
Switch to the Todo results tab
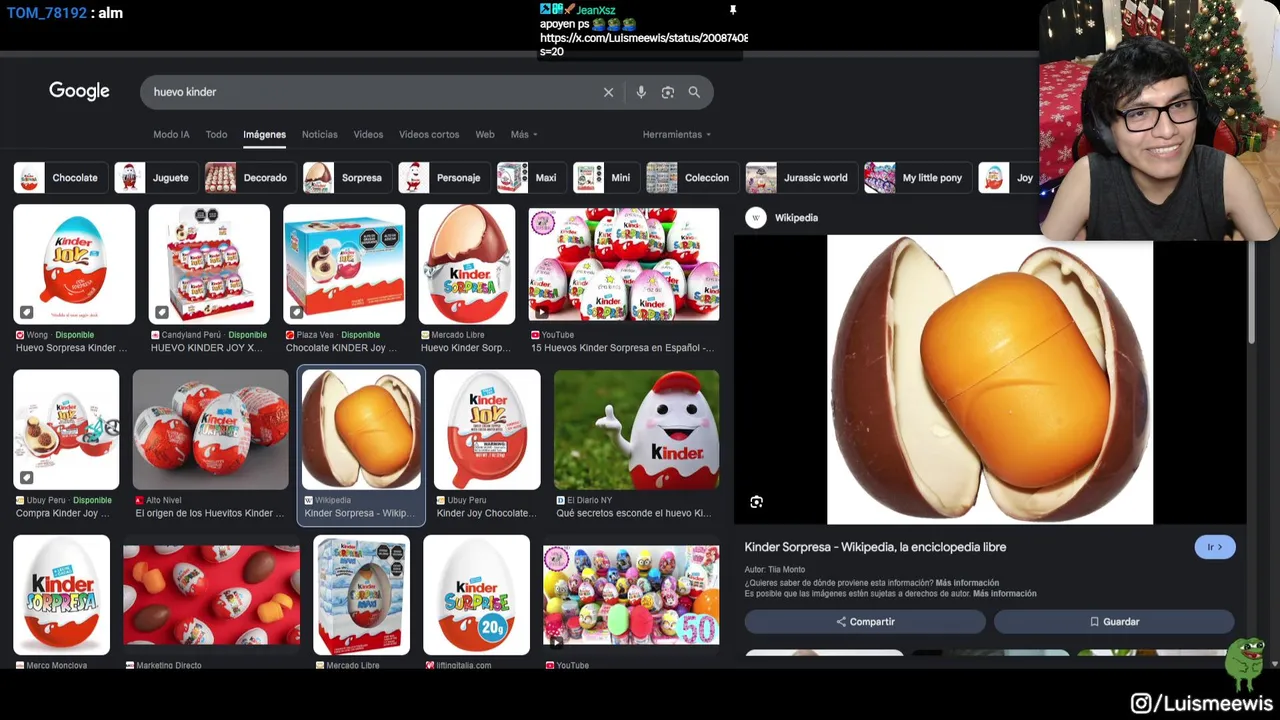pos(216,134)
